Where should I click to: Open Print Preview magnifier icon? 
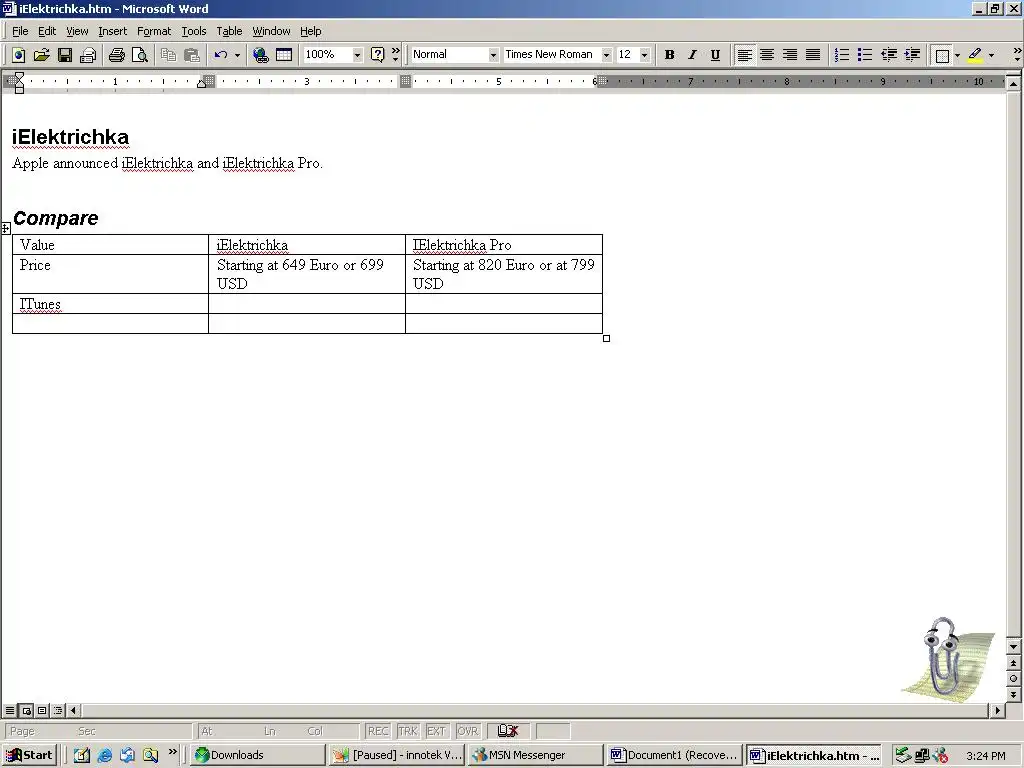140,55
